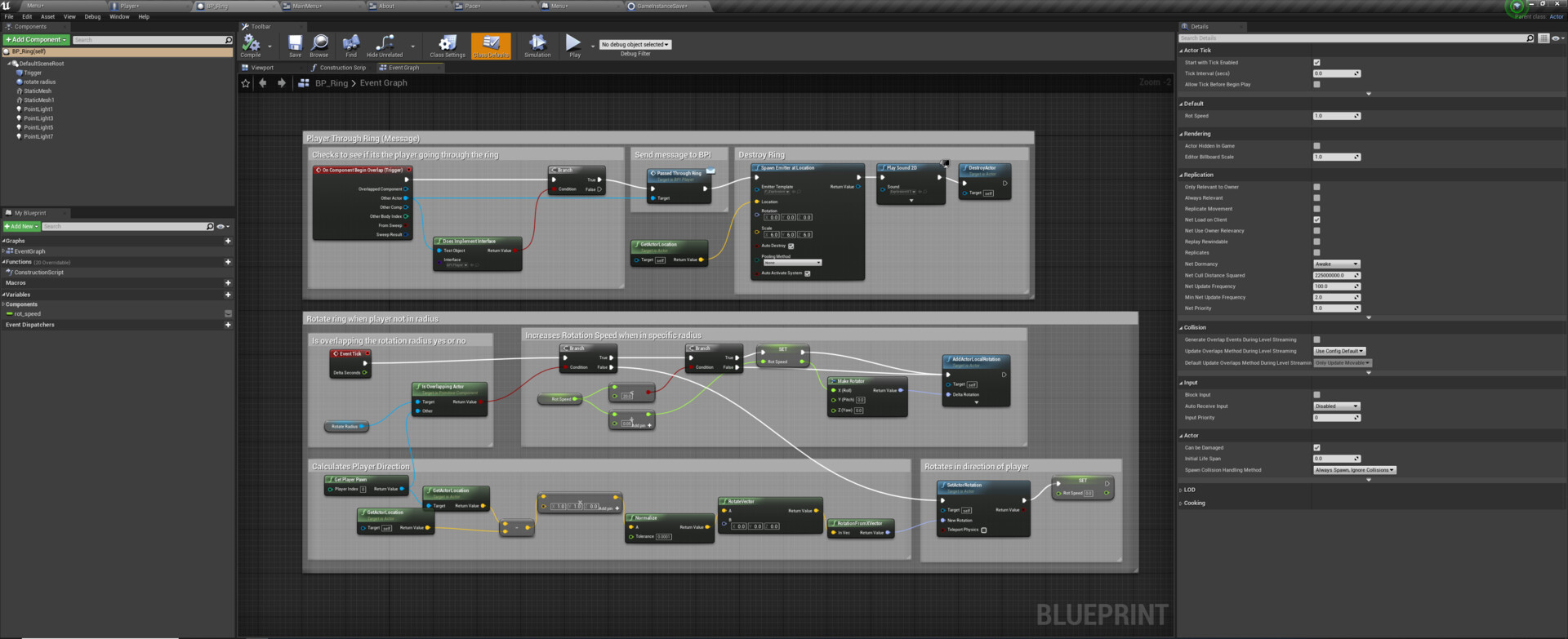This screenshot has width=1568, height=639.
Task: Click the Components search magnifier icon
Action: tap(229, 40)
